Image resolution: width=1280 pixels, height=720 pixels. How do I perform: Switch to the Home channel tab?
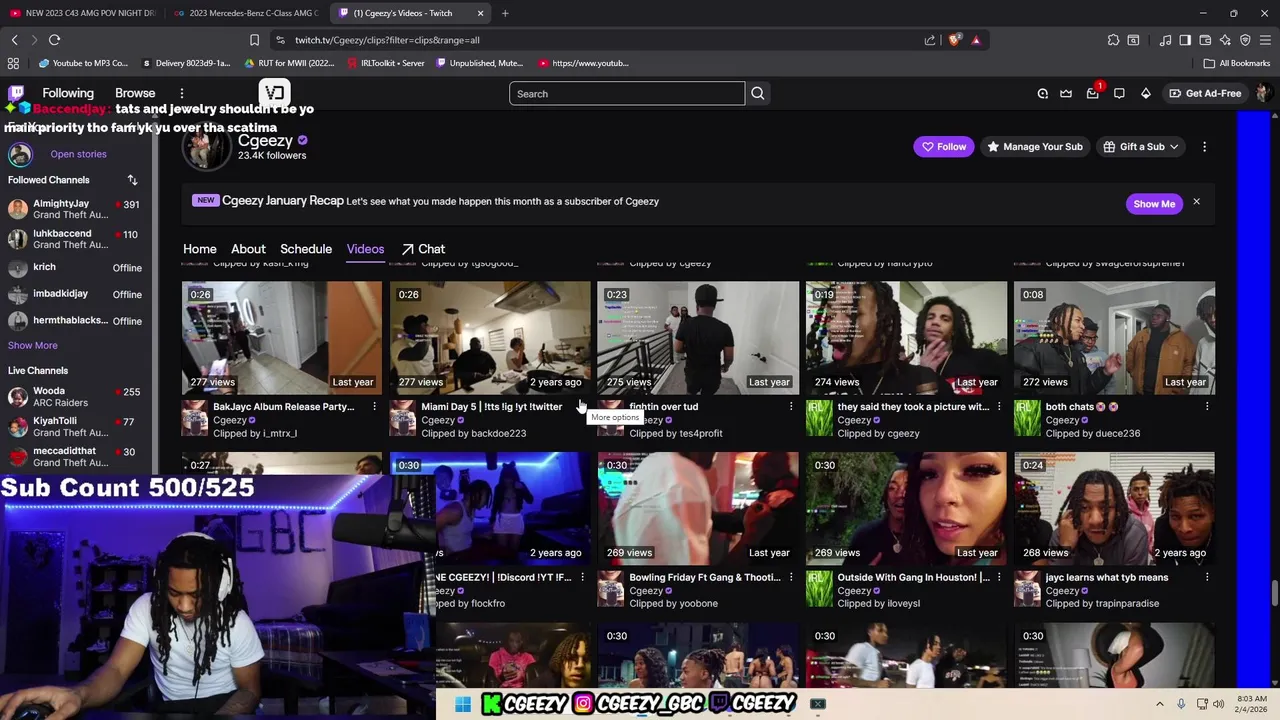click(x=199, y=249)
